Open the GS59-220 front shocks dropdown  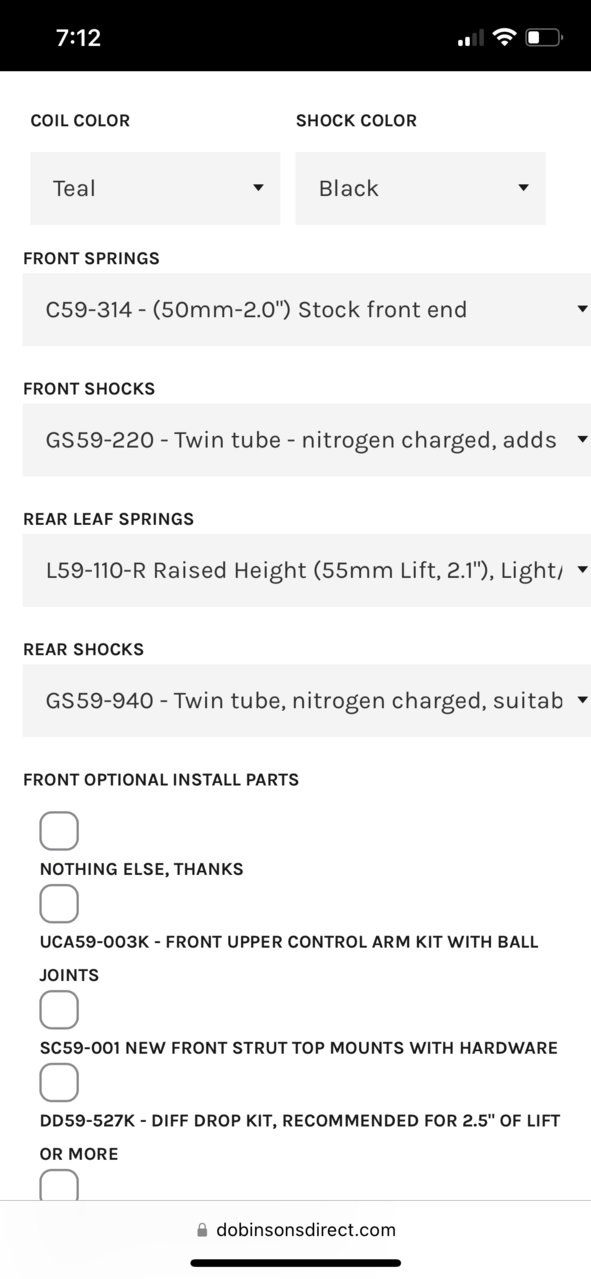pyautogui.click(x=307, y=440)
